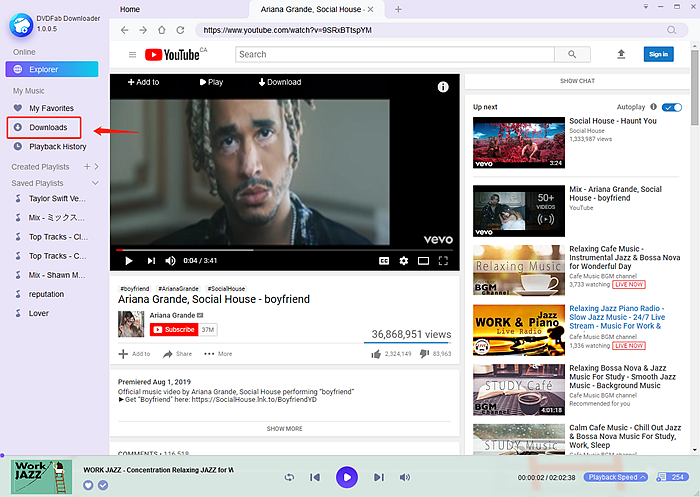Favorite current track with heart icon

tap(88, 485)
